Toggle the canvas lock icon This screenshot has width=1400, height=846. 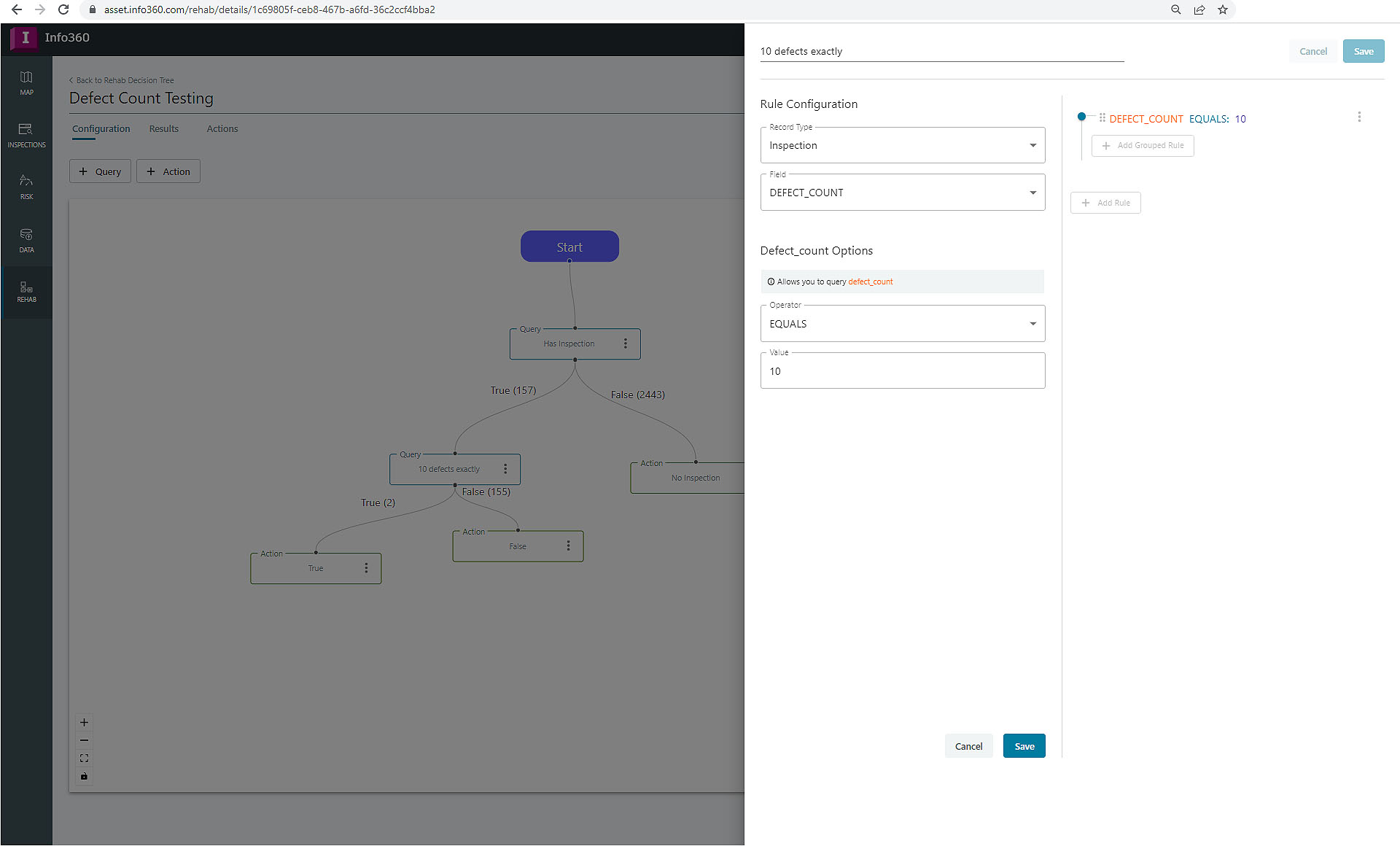coord(84,776)
